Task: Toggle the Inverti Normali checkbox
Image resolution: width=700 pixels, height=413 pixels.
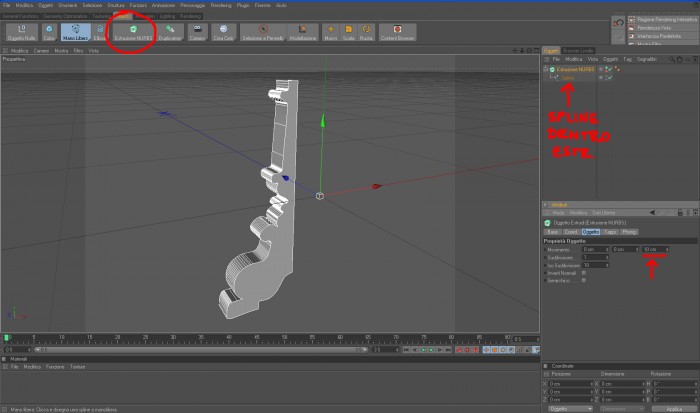Action: point(583,273)
